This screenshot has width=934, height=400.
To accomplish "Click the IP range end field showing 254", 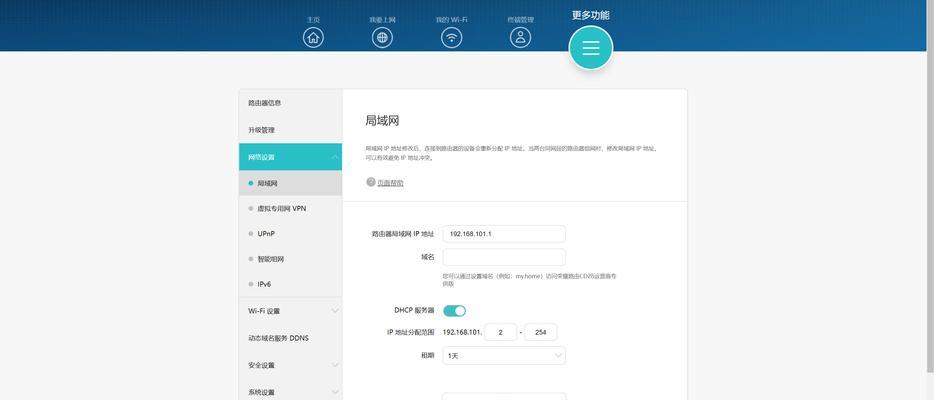I will pos(540,332).
